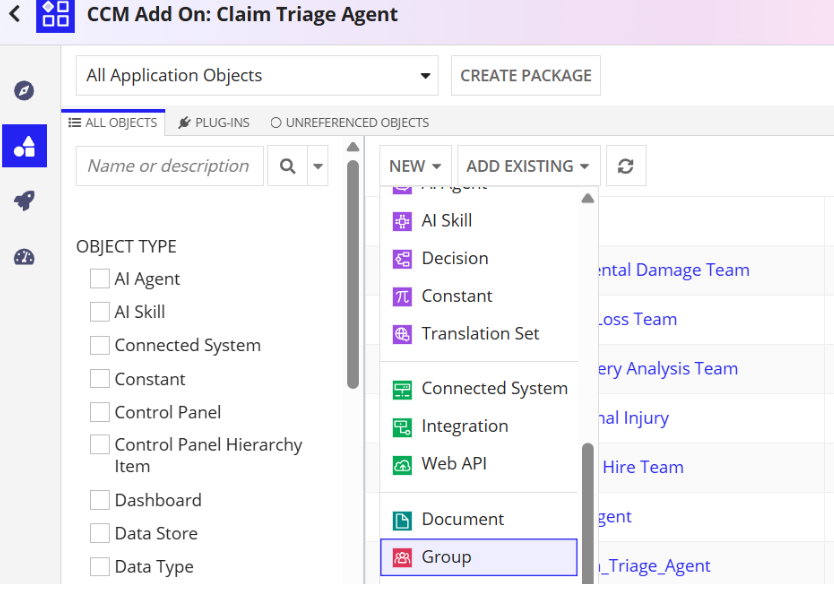Click the NEW menu scrollbar thumb

[x=587, y=513]
